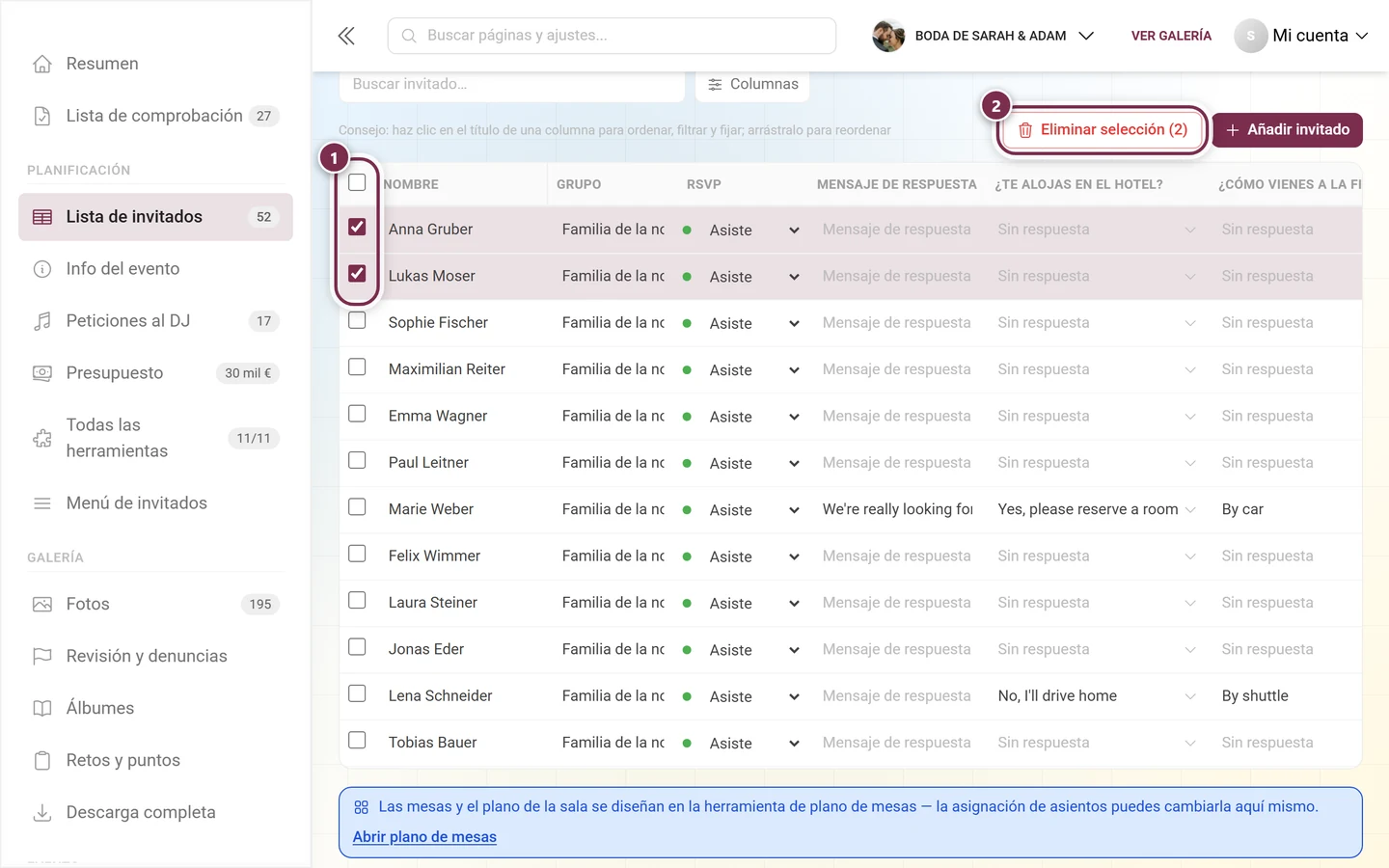This screenshot has width=1389, height=868.
Task: Select the Marie Weber row checkbox
Action: (357, 506)
